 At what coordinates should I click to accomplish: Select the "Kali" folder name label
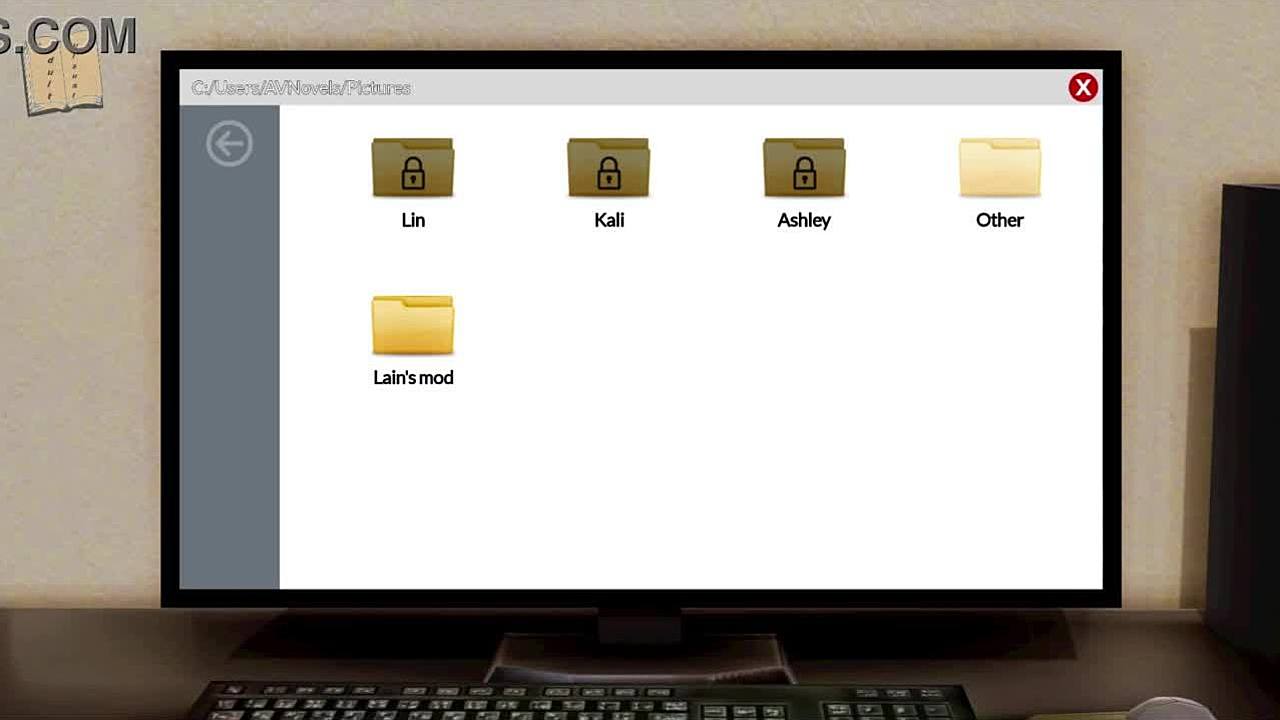tap(609, 220)
